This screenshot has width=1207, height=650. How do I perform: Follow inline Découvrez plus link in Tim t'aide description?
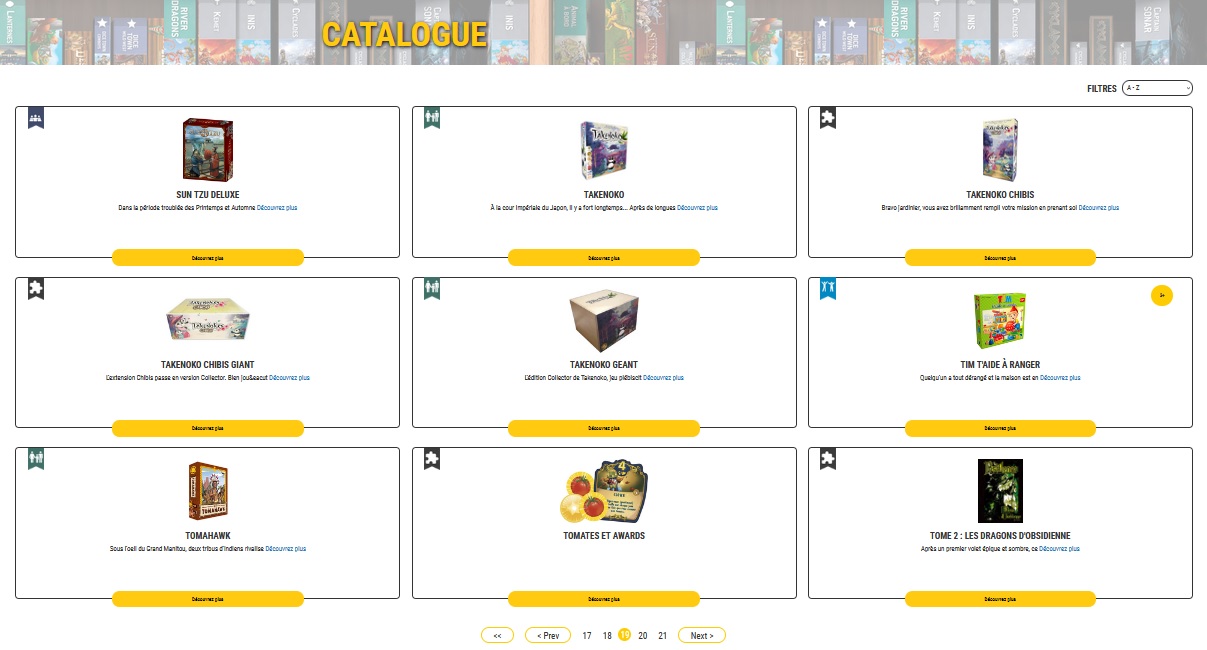[1060, 378]
